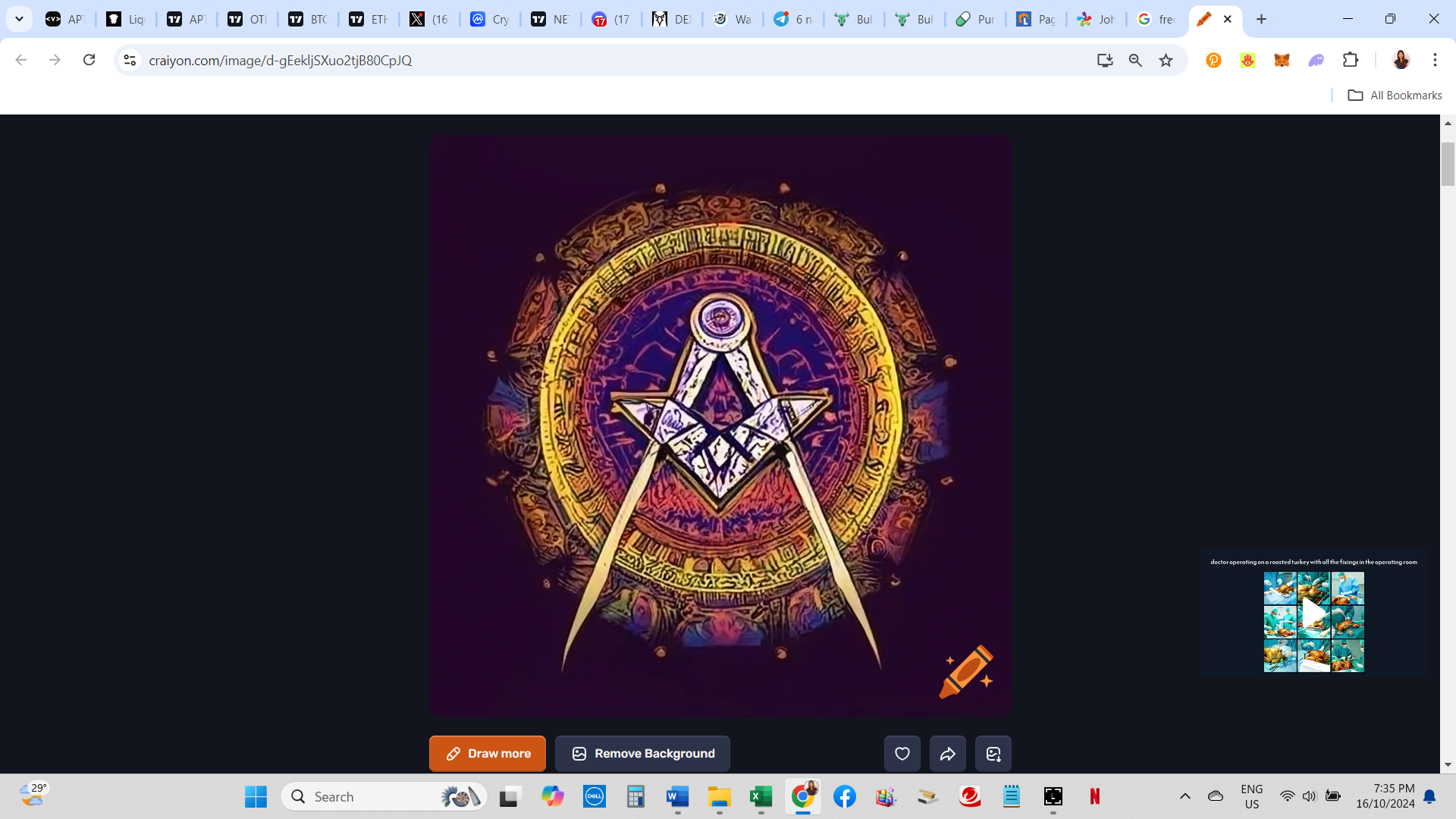Viewport: 1456px width, 819px height.
Task: Open the MetaMask fox extension
Action: tap(1282, 60)
